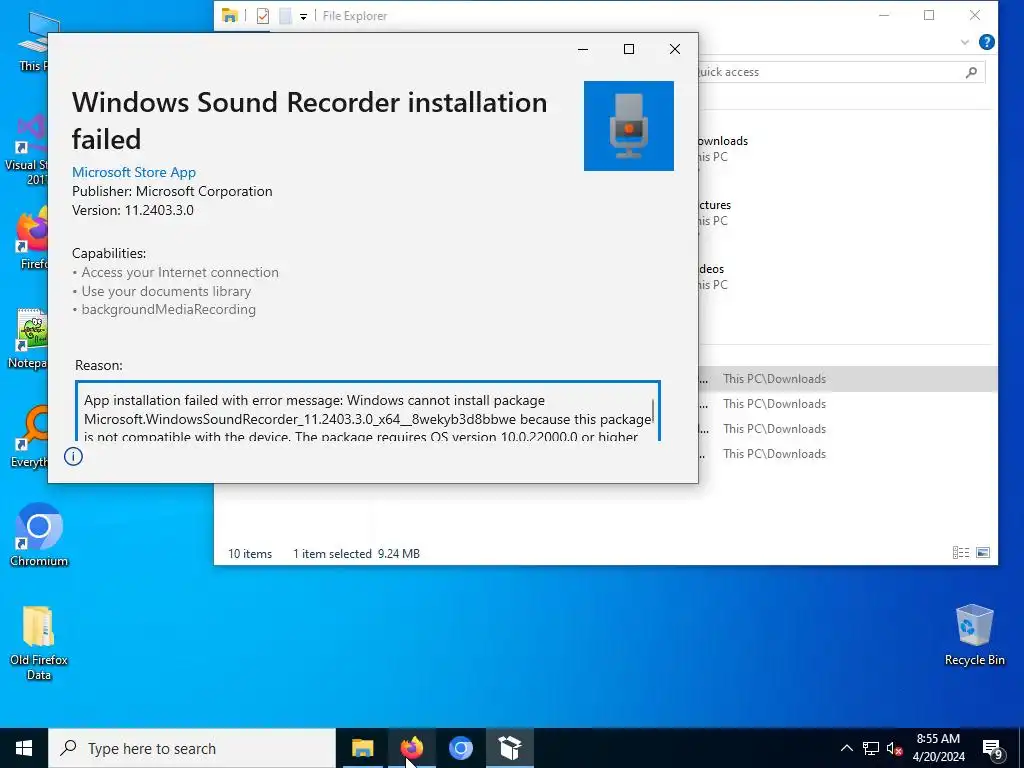
Task: Open Chromium from the taskbar
Action: pos(460,748)
